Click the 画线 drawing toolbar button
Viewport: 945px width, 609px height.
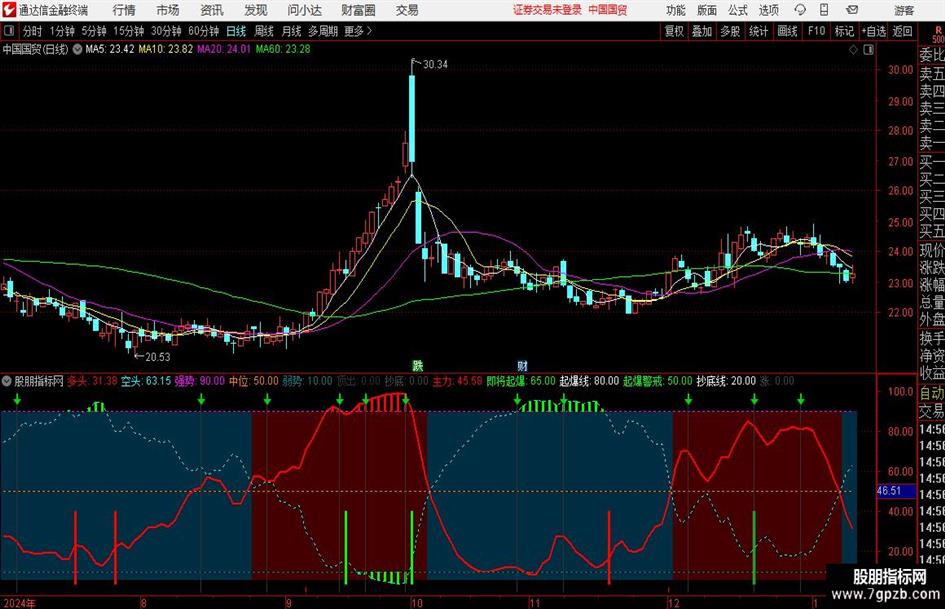(x=787, y=31)
